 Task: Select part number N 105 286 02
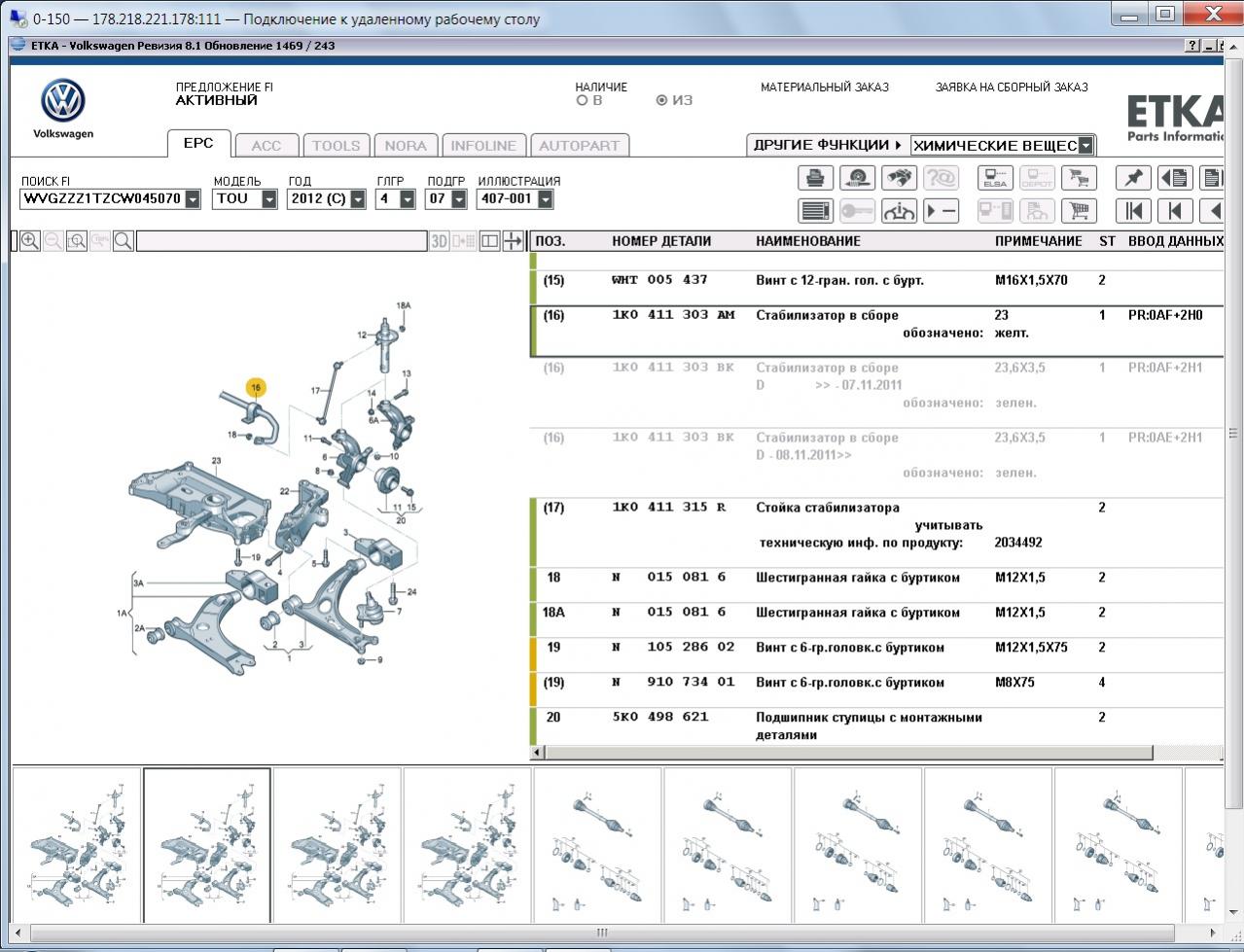tap(673, 648)
